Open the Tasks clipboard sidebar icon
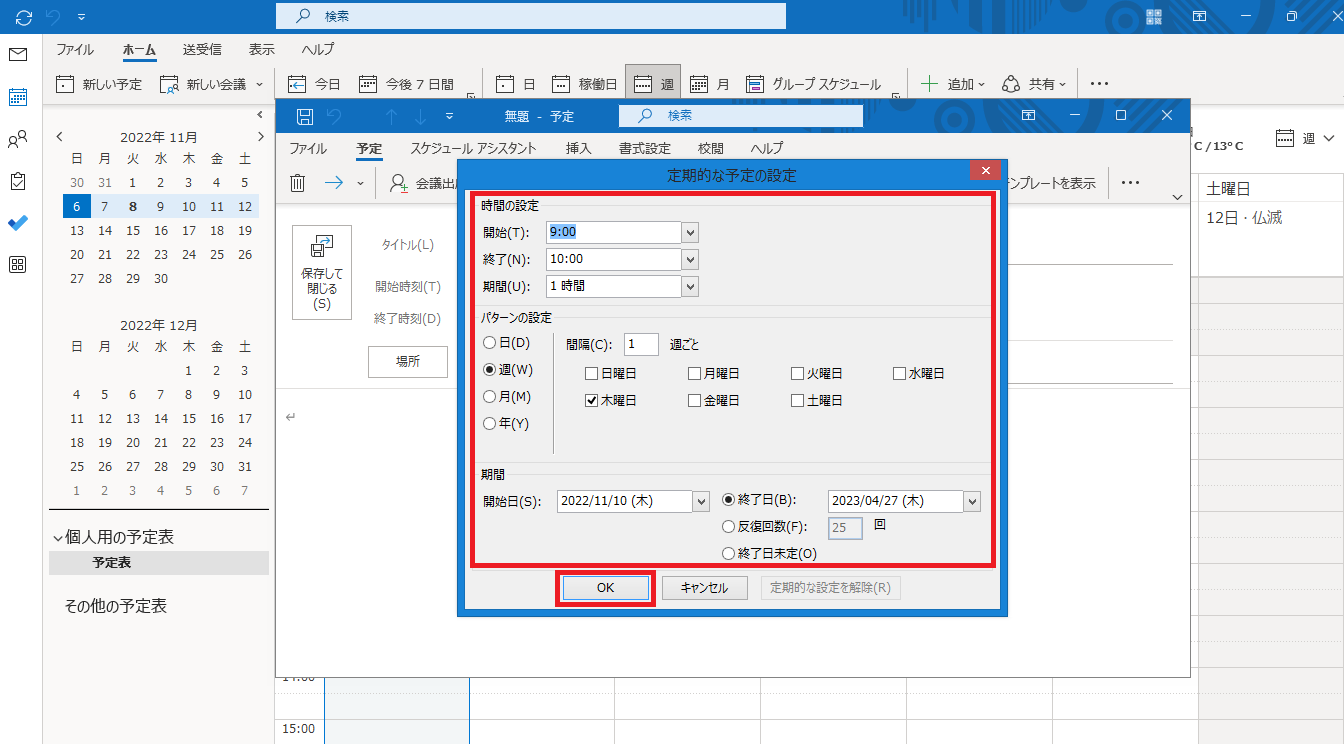The height and width of the screenshot is (744, 1344). tap(18, 181)
